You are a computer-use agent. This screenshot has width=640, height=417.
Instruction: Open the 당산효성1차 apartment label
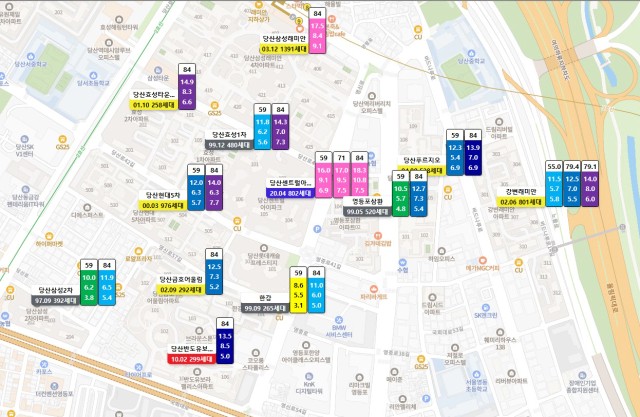coord(229,135)
